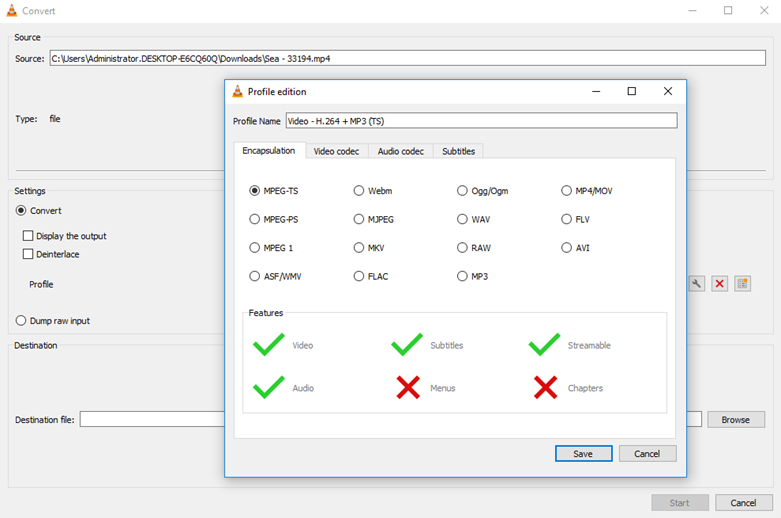
Task: Go to the Subtitles tab
Action: pyautogui.click(x=458, y=151)
